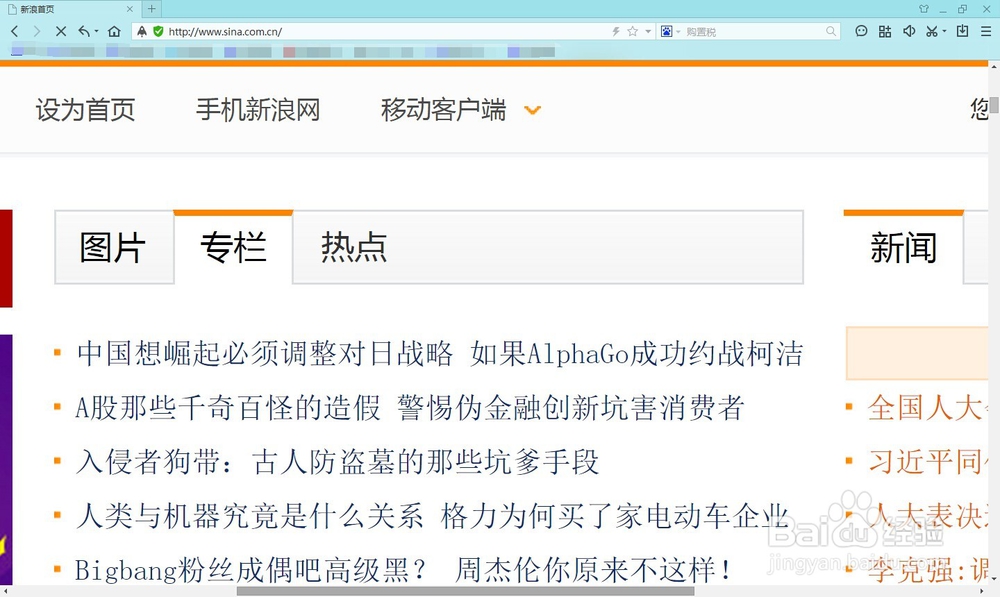Click the rocket boost icon in address bar
The height and width of the screenshot is (597, 1000).
(142, 31)
